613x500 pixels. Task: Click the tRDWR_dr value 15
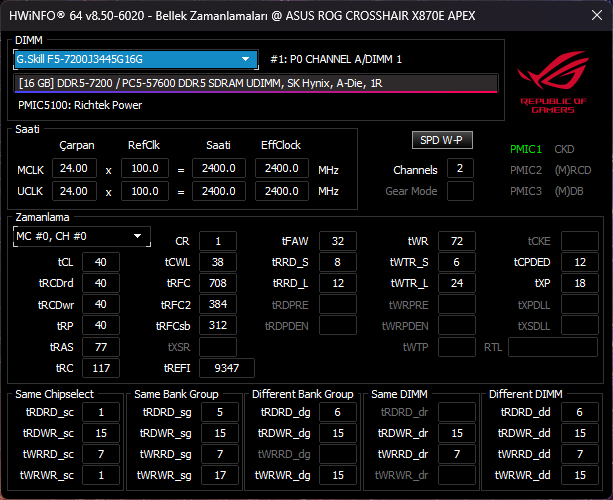[x=457, y=433]
